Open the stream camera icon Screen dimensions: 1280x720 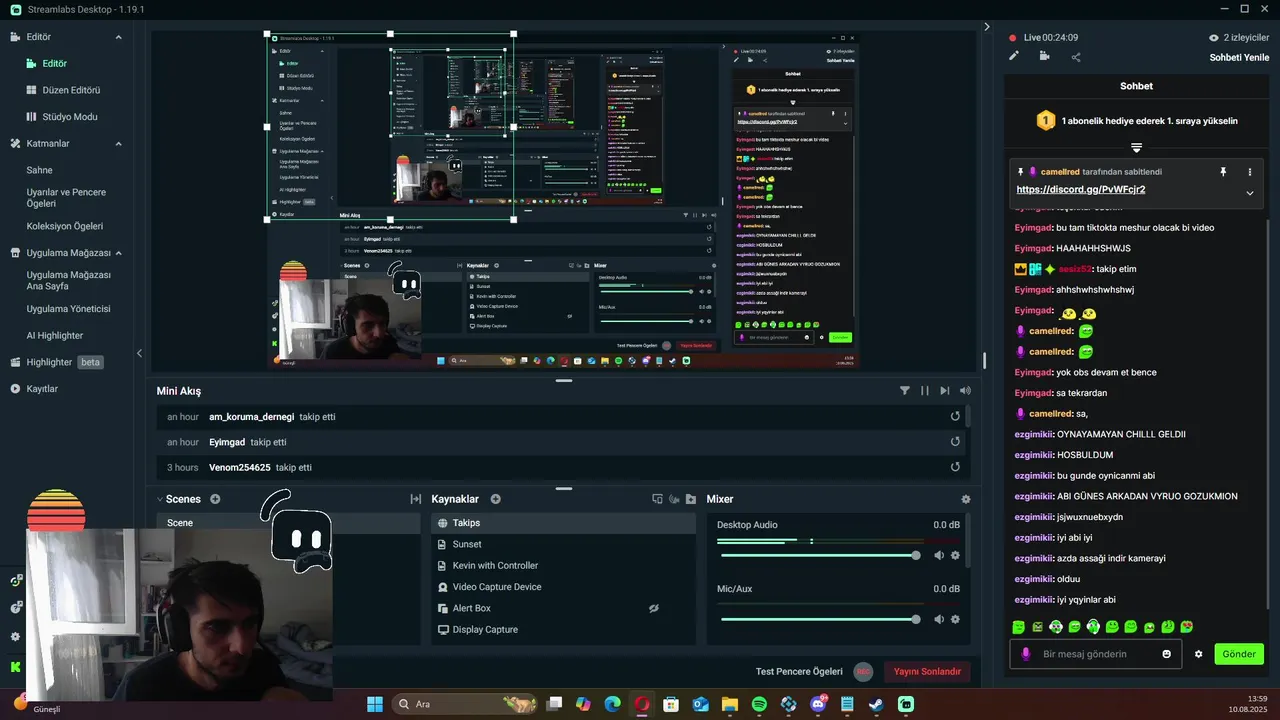tap(1044, 56)
